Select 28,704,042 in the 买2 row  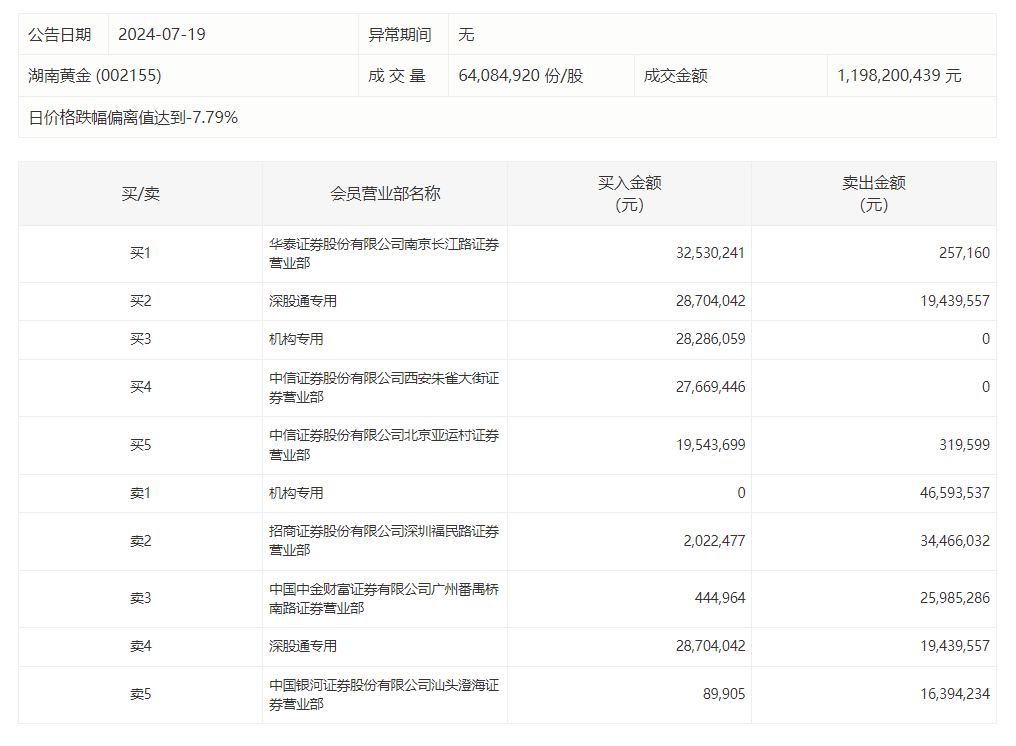pos(710,301)
